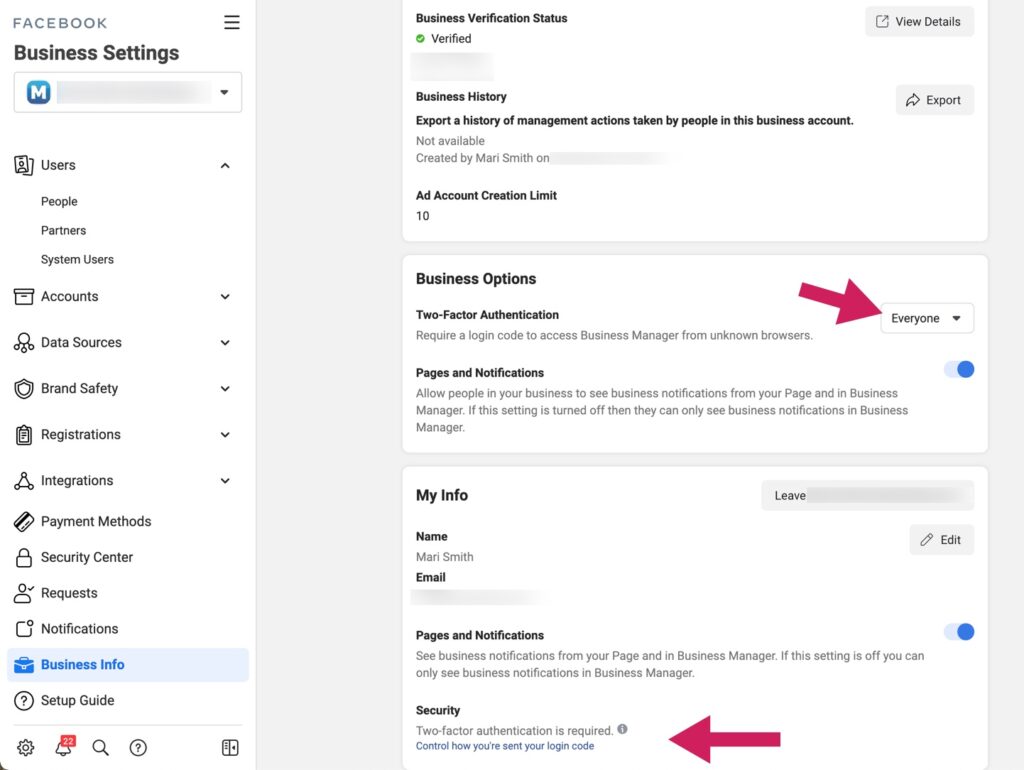Click the Edit button in My Info

point(941,539)
